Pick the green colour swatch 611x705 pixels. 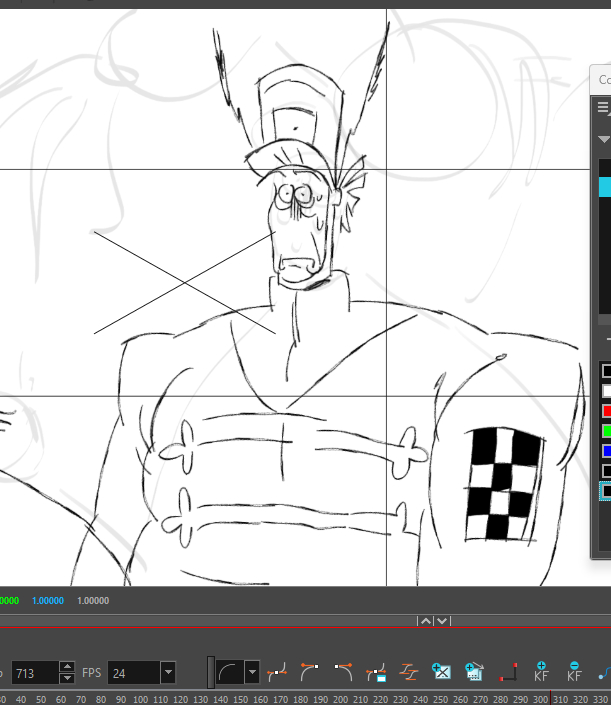(605, 431)
